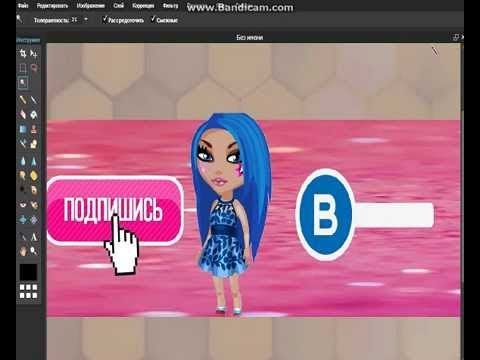Viewport: 480px width, 360px height.
Task: Select the Zoom magnifier tool
Action: 34,251
